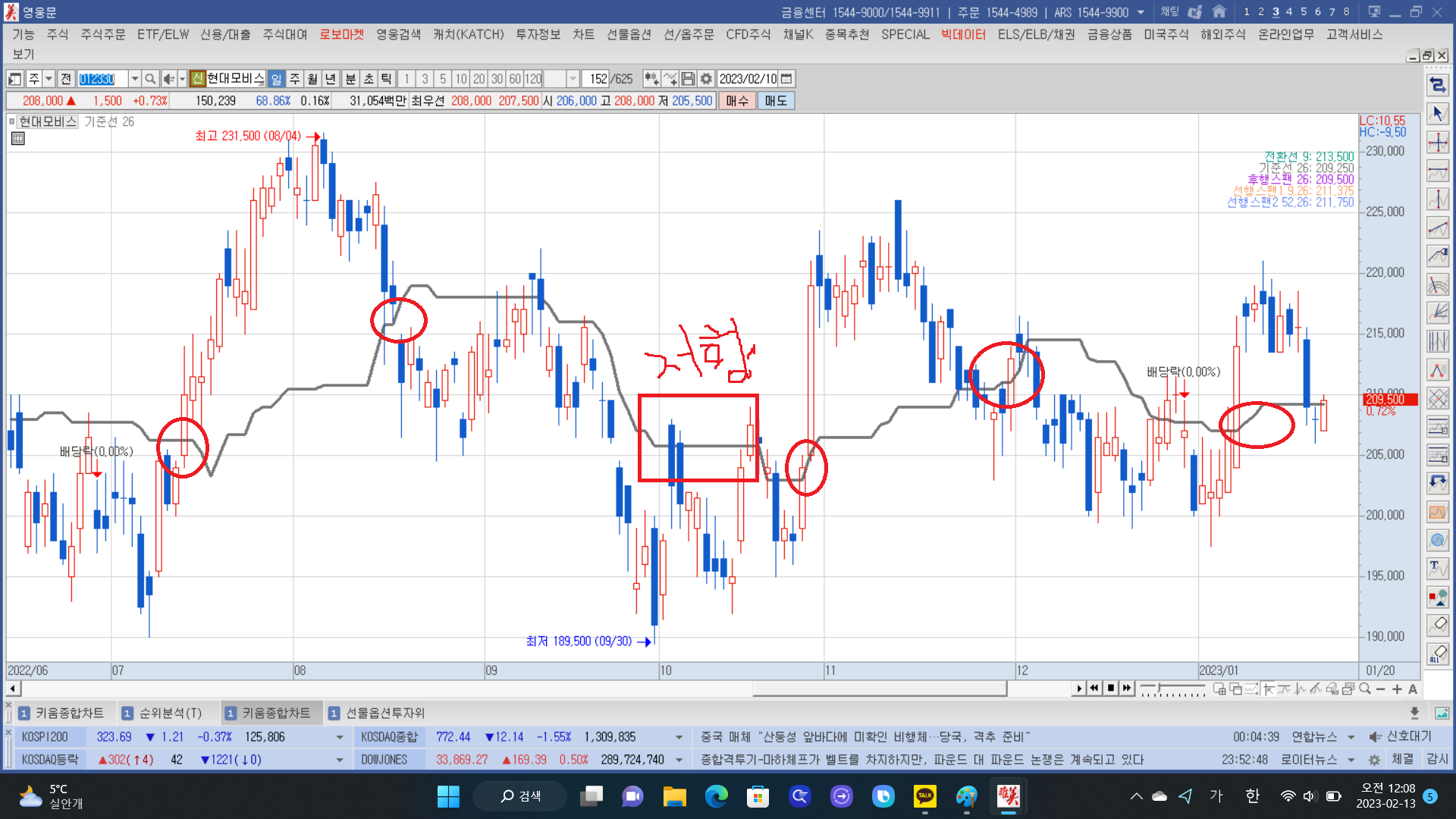Toggle the daily (일) chart period button
The width and height of the screenshot is (1456, 819).
coord(276,79)
